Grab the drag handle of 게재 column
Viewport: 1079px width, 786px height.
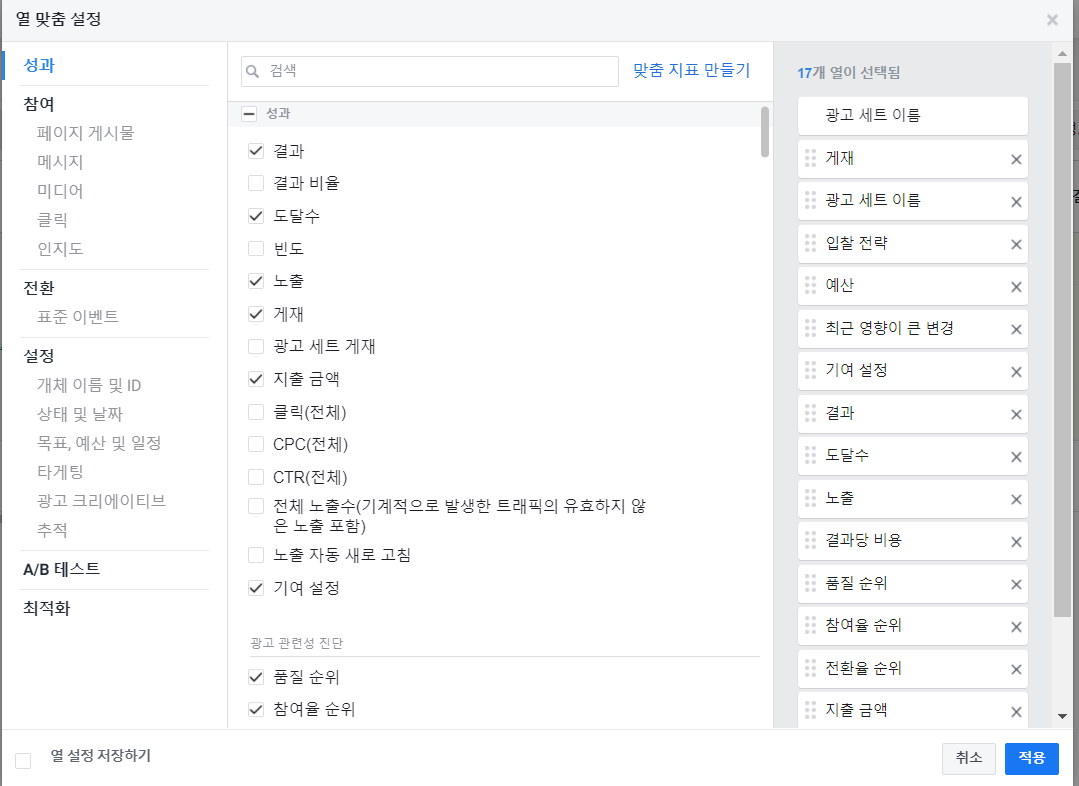point(811,158)
